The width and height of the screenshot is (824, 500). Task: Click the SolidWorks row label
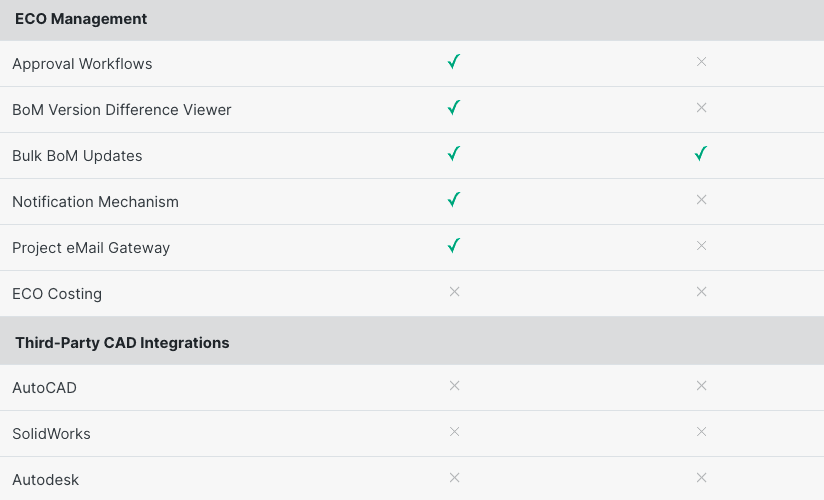coord(52,434)
